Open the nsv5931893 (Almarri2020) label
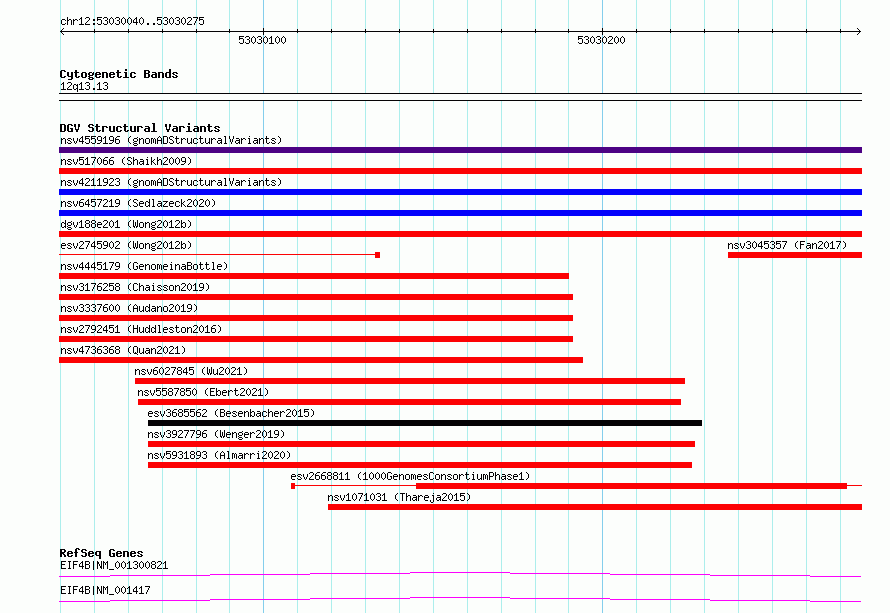 click(x=219, y=455)
